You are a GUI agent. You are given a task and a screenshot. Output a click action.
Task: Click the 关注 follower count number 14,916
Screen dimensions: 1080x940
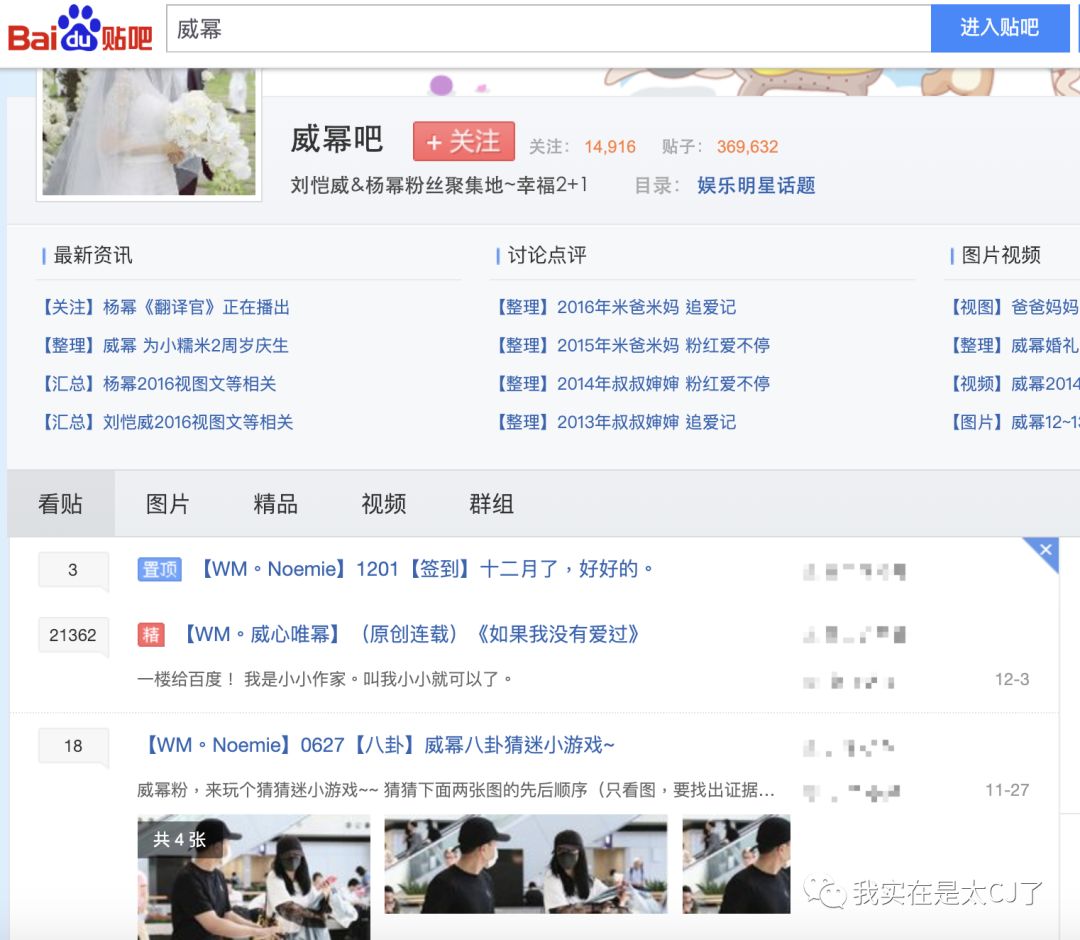611,146
